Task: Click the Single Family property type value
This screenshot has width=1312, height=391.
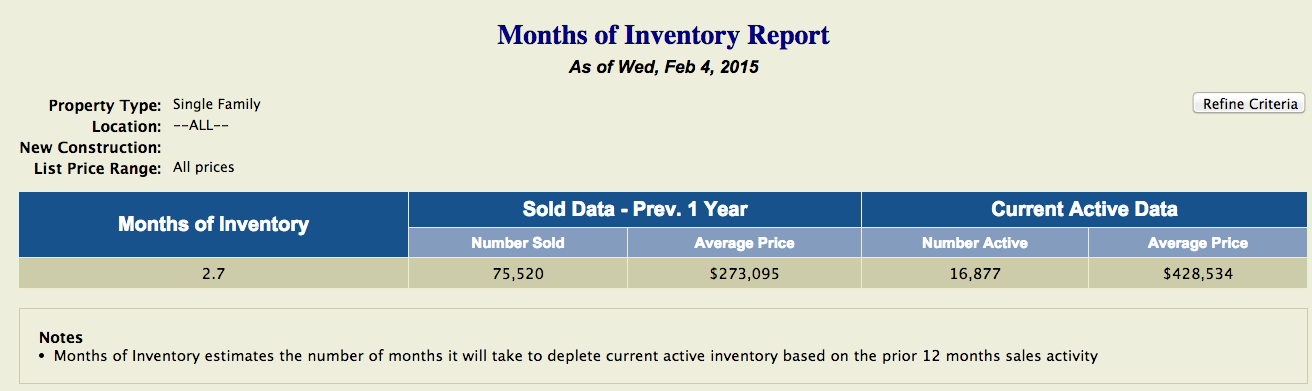Action: (217, 104)
